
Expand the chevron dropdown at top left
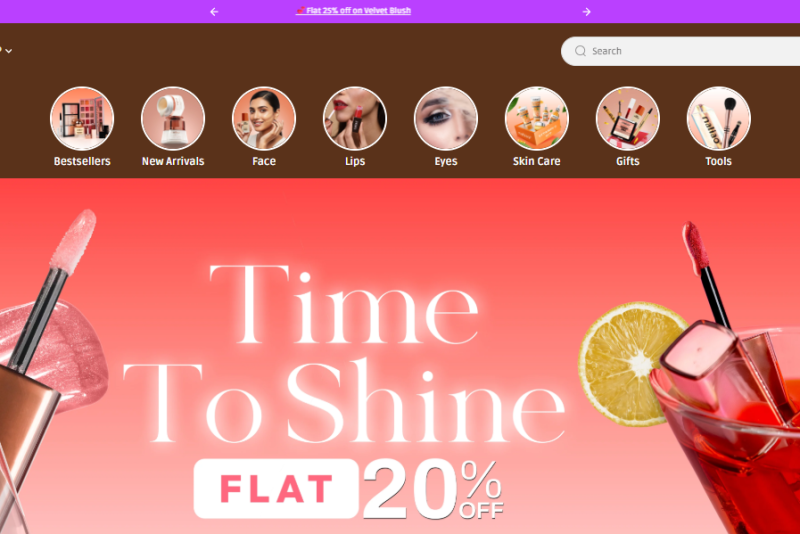(9, 51)
